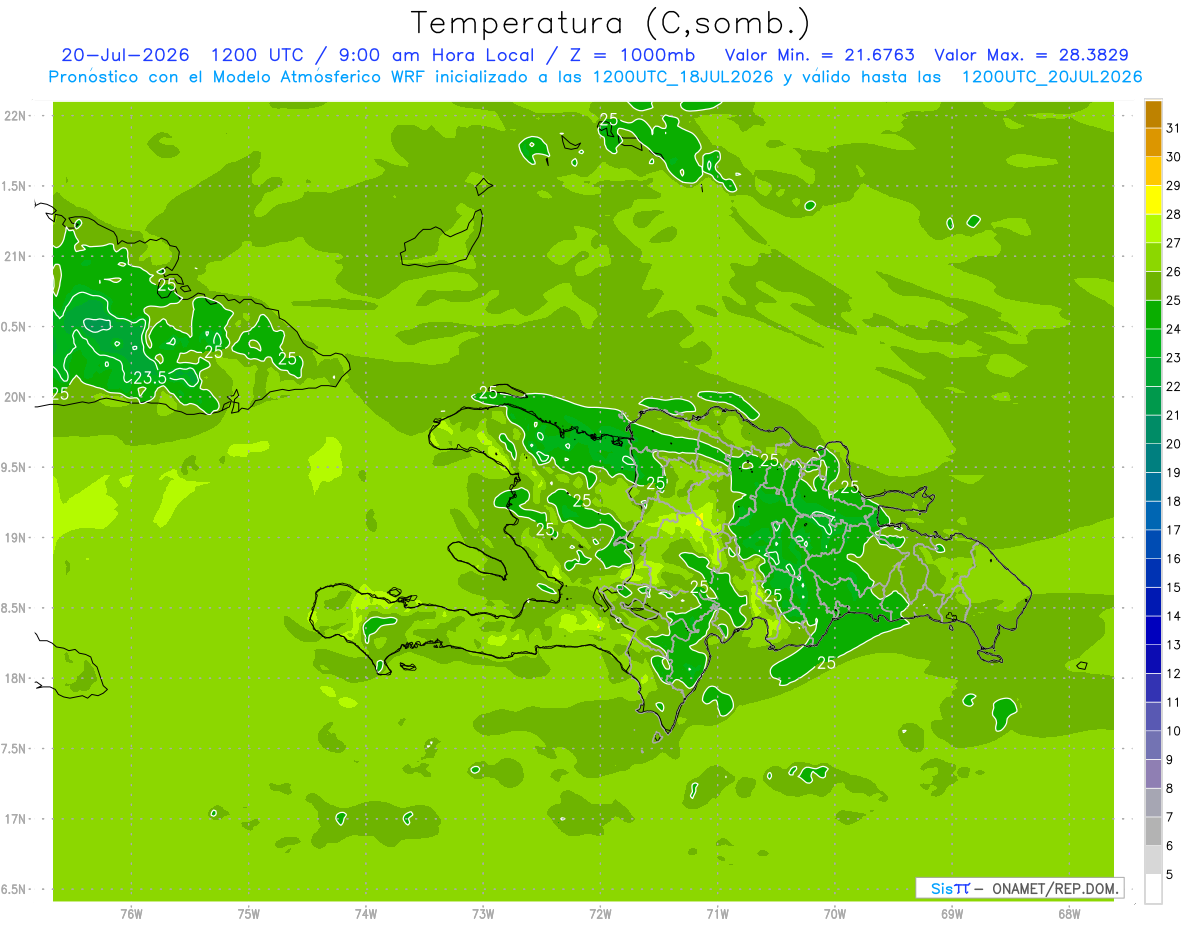
Task: Click the '1200 UTC' time in the header
Action: coord(258,55)
